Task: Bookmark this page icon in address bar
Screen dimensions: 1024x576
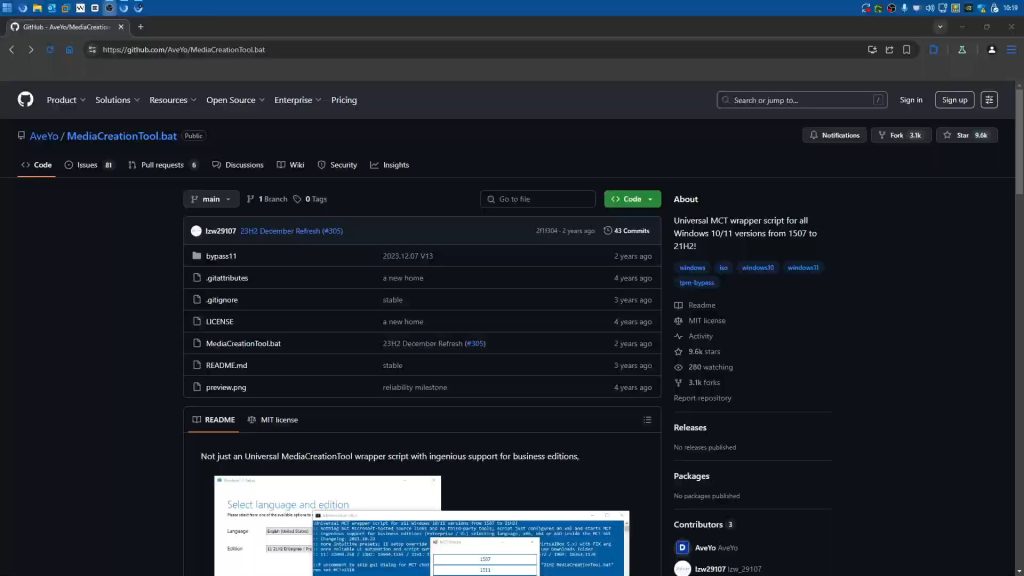Action: coord(906,50)
